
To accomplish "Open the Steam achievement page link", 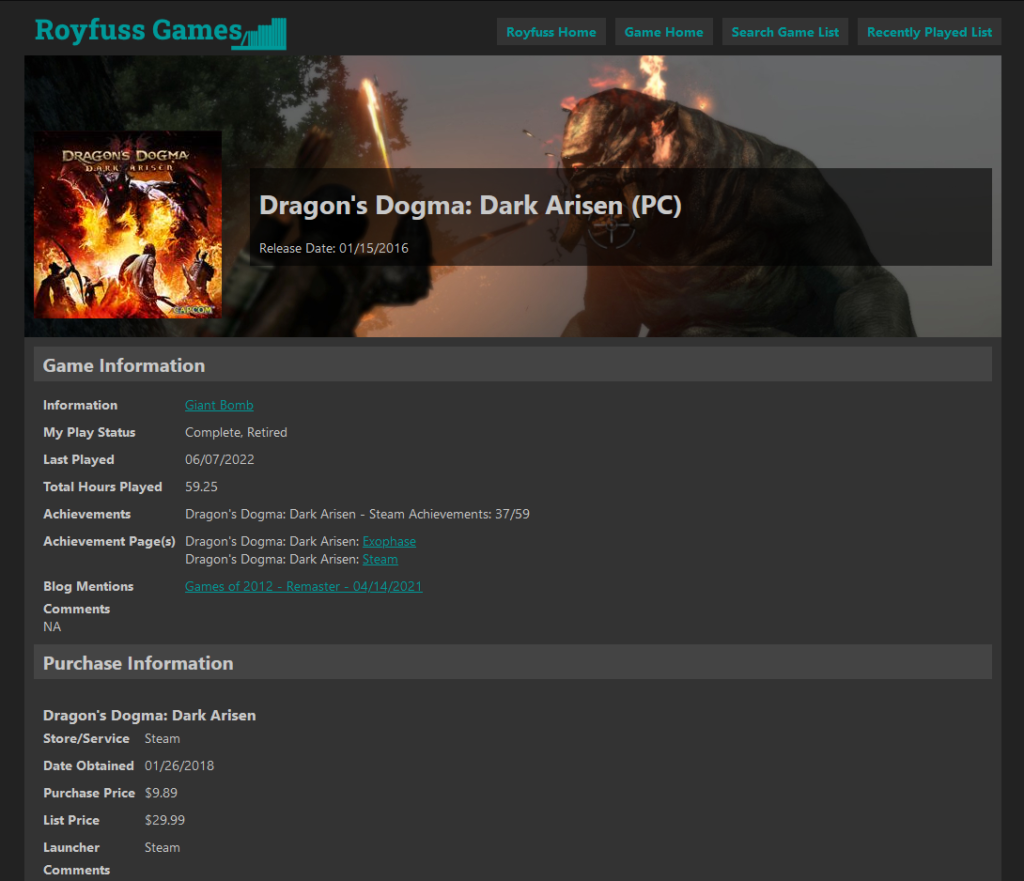I will pos(380,559).
